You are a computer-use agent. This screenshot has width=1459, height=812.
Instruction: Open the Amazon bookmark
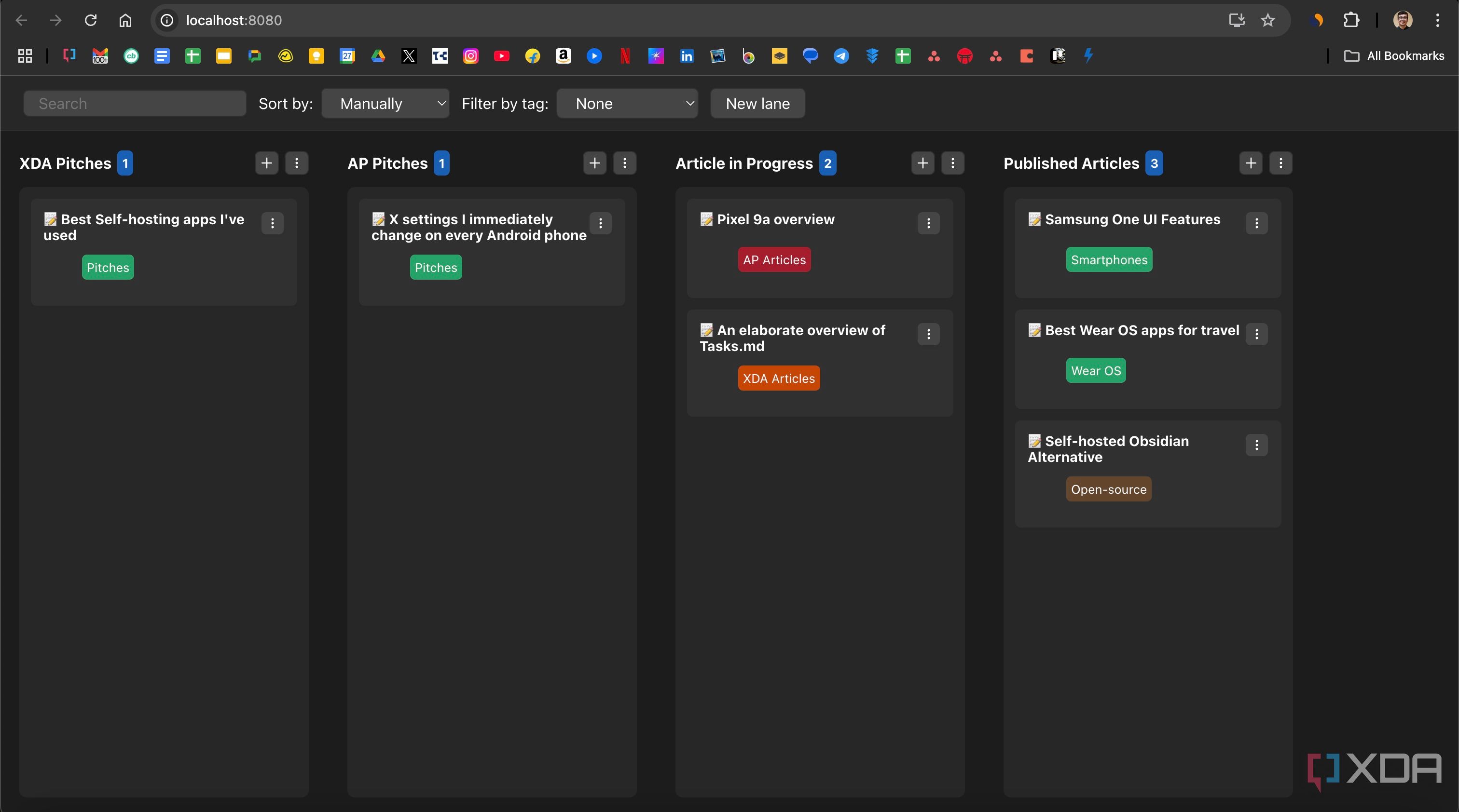pos(563,55)
